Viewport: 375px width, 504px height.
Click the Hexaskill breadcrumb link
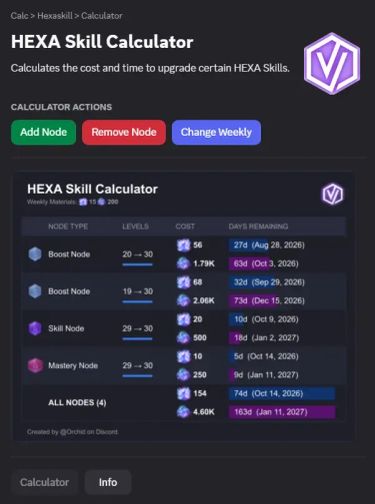[55, 16]
